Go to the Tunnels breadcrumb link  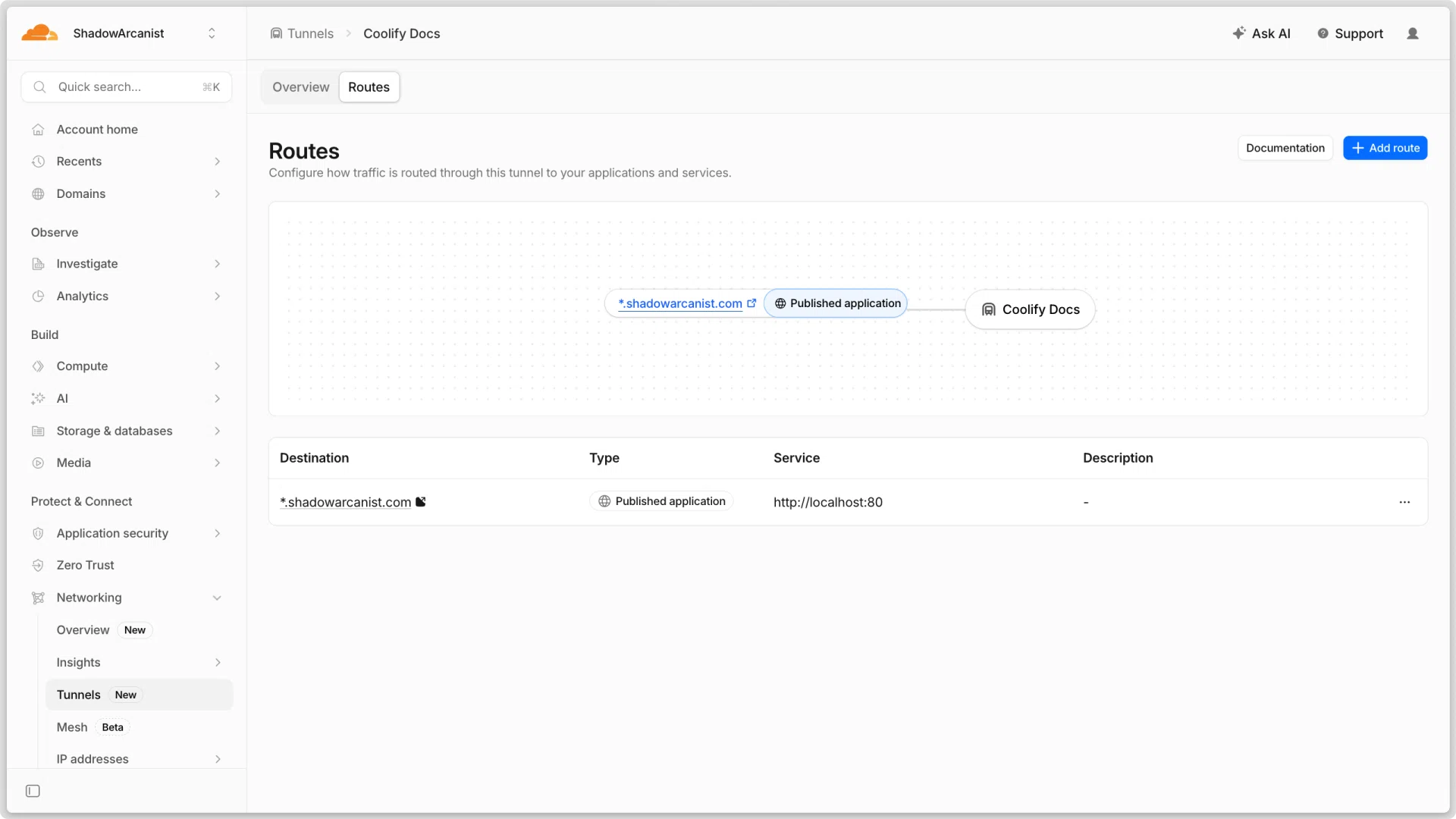[x=310, y=33]
